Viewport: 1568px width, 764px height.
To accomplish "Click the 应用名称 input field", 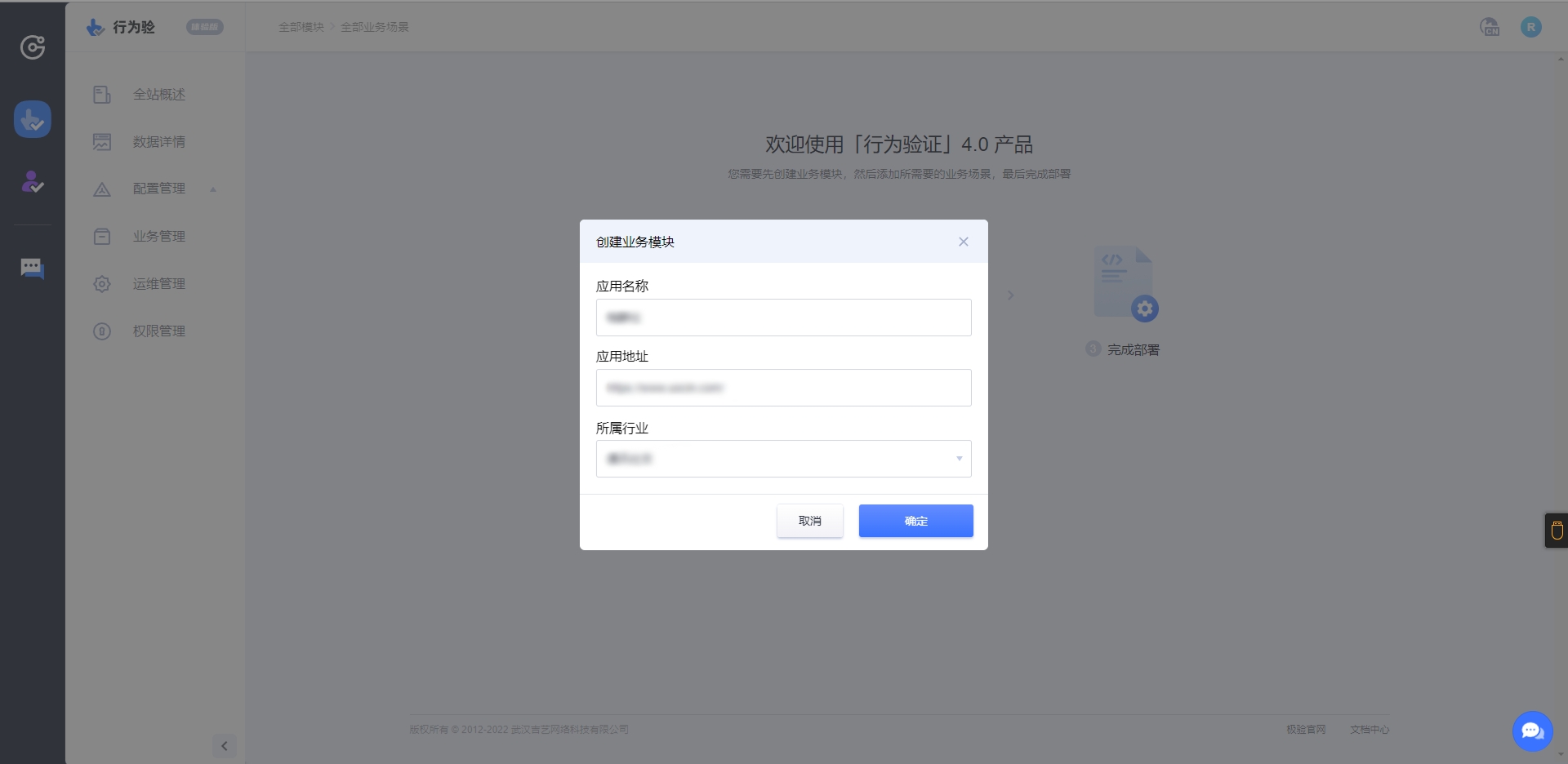I will click(x=782, y=318).
